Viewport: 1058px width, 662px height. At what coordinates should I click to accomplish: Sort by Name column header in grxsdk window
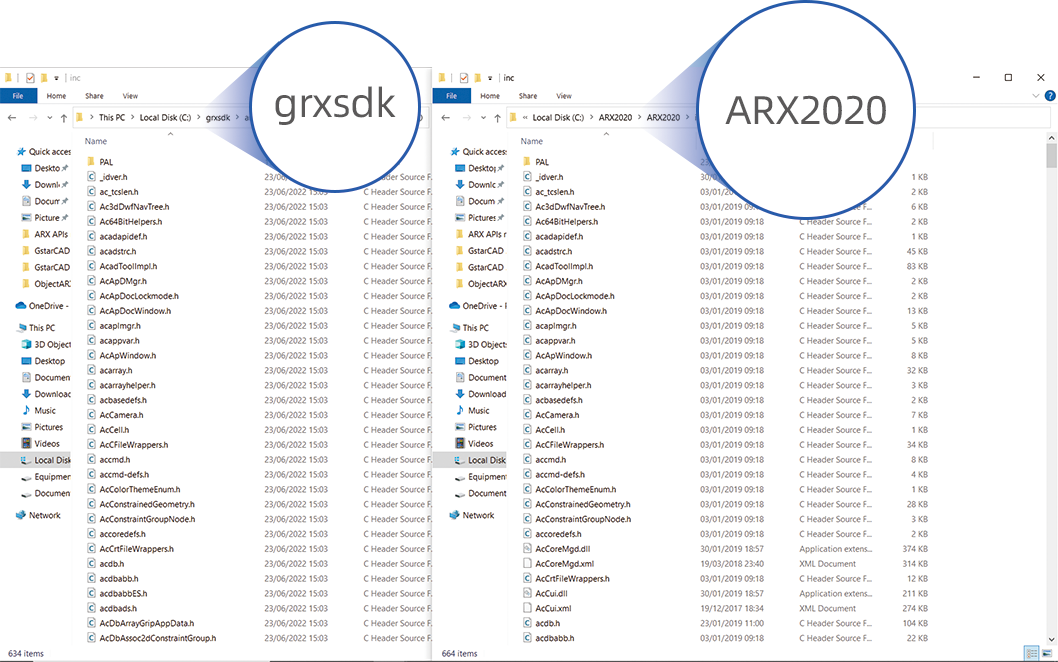pyautogui.click(x=96, y=141)
